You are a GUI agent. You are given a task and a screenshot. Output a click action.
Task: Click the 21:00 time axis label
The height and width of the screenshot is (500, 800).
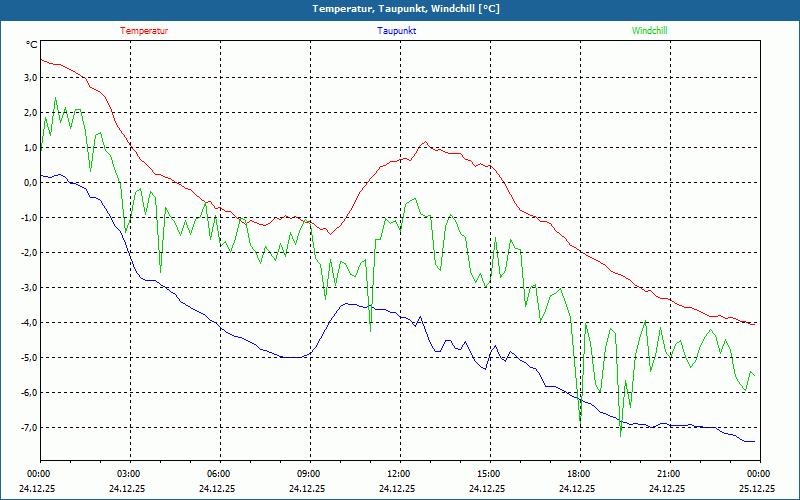[669, 474]
